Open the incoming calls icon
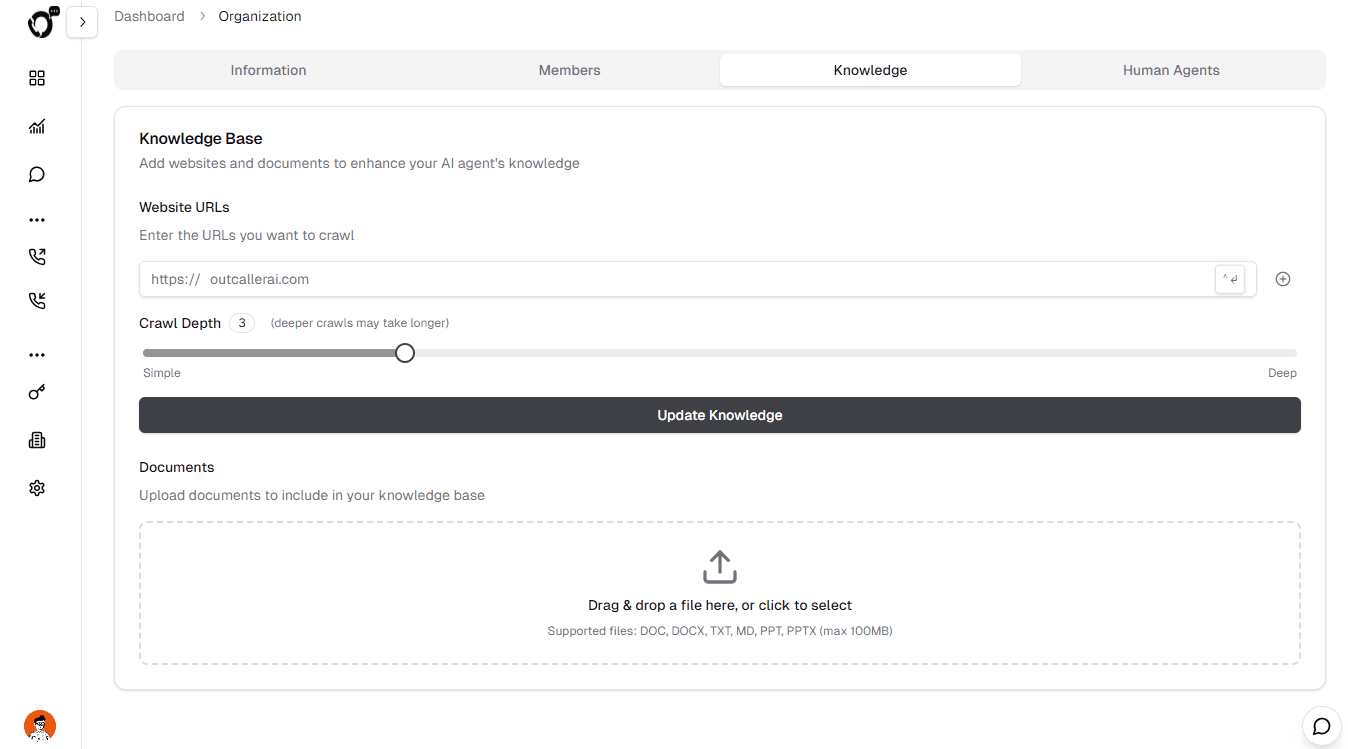The width and height of the screenshot is (1348, 749). click(x=37, y=300)
